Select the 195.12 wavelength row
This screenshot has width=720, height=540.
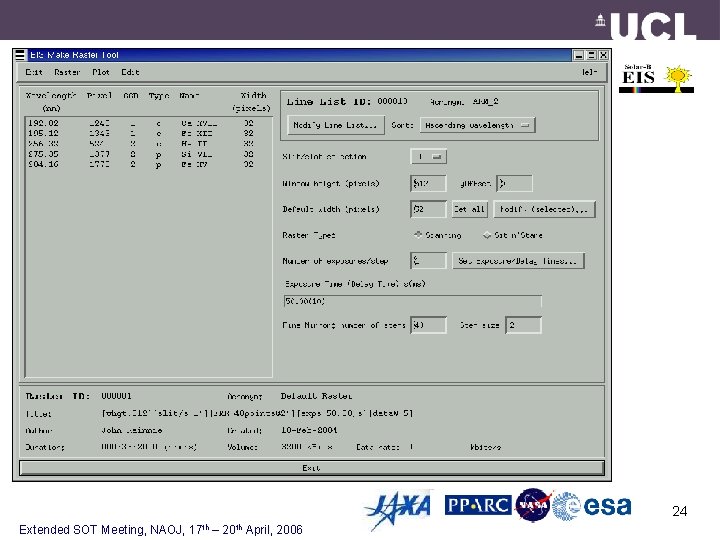149,133
